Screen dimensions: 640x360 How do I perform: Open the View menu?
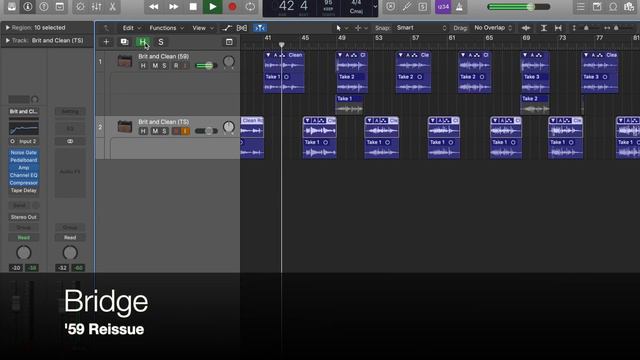click(202, 28)
